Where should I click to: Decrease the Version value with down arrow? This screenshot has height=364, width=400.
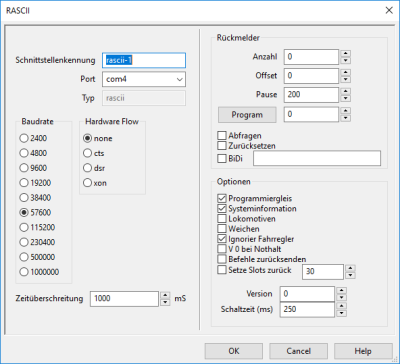point(342,297)
